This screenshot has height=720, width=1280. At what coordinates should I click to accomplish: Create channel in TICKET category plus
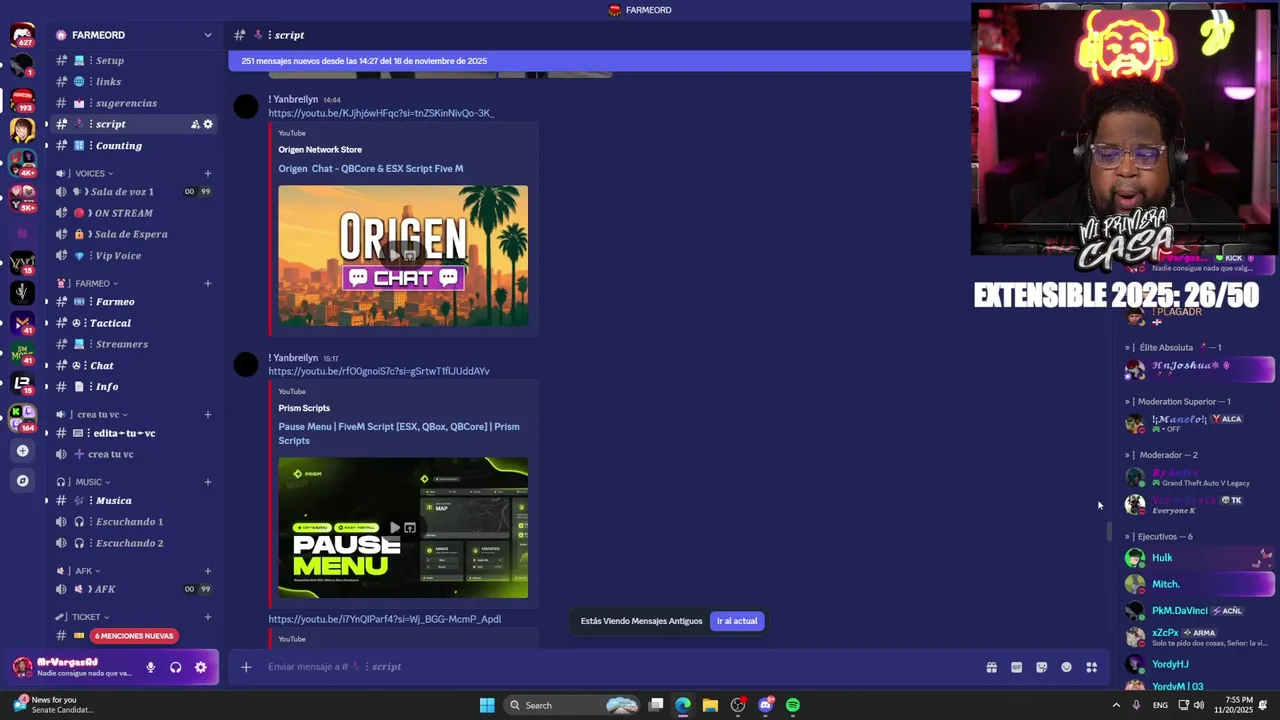coord(208,617)
